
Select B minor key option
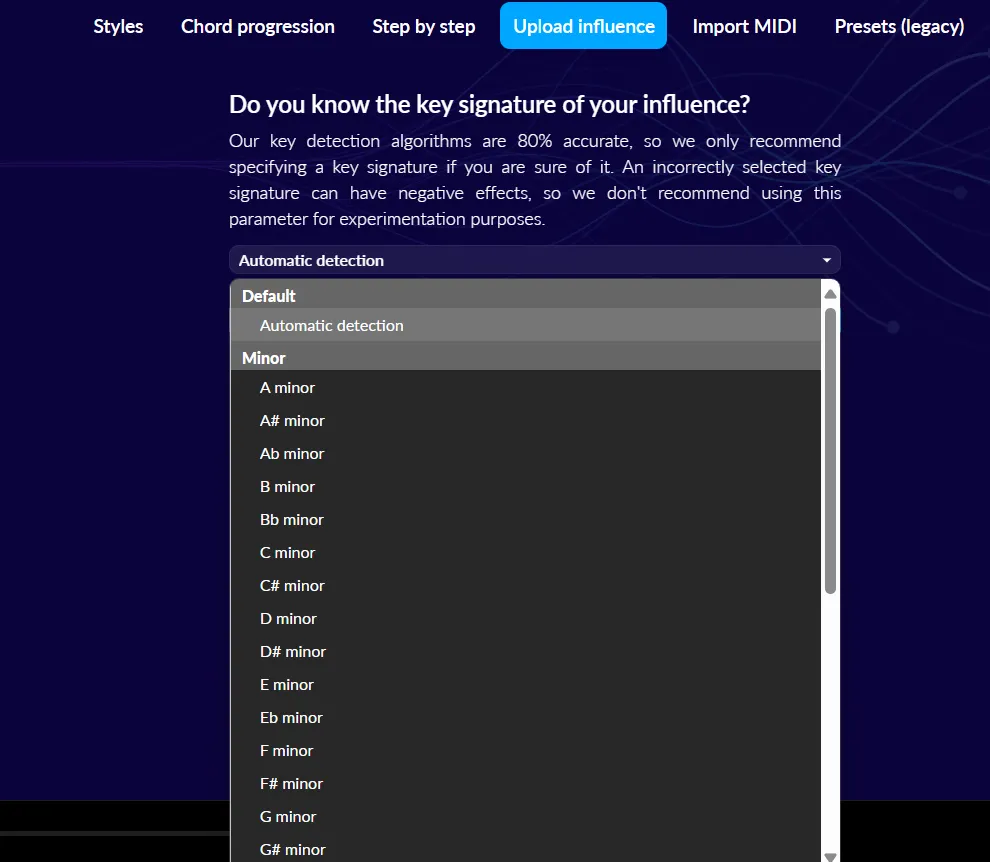click(x=287, y=486)
